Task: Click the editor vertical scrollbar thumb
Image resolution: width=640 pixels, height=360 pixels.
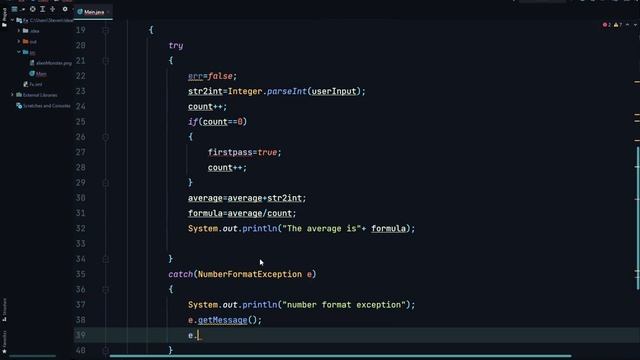Action: 638,218
